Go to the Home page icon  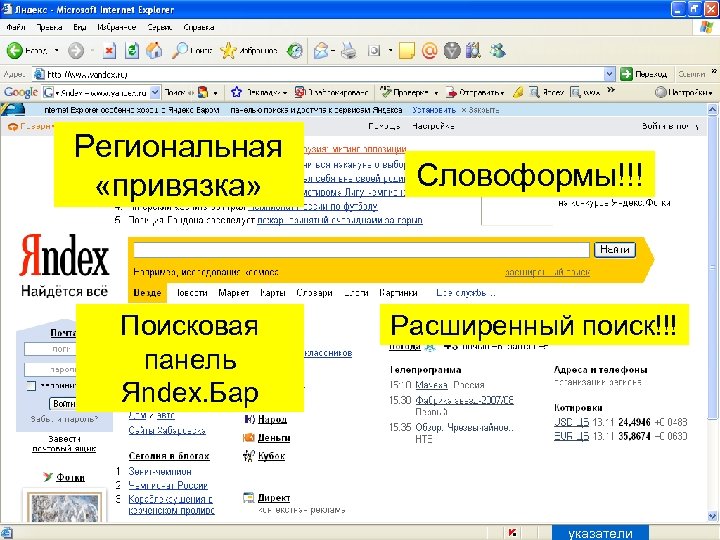click(x=154, y=50)
